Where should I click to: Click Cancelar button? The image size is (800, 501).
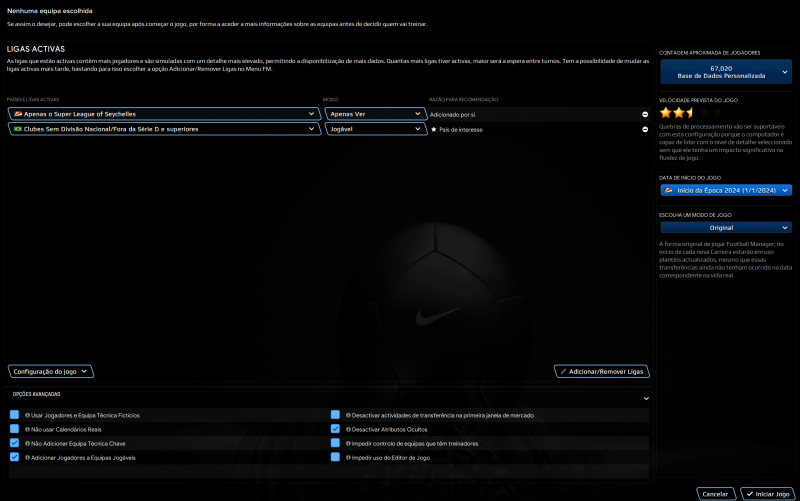(x=715, y=494)
